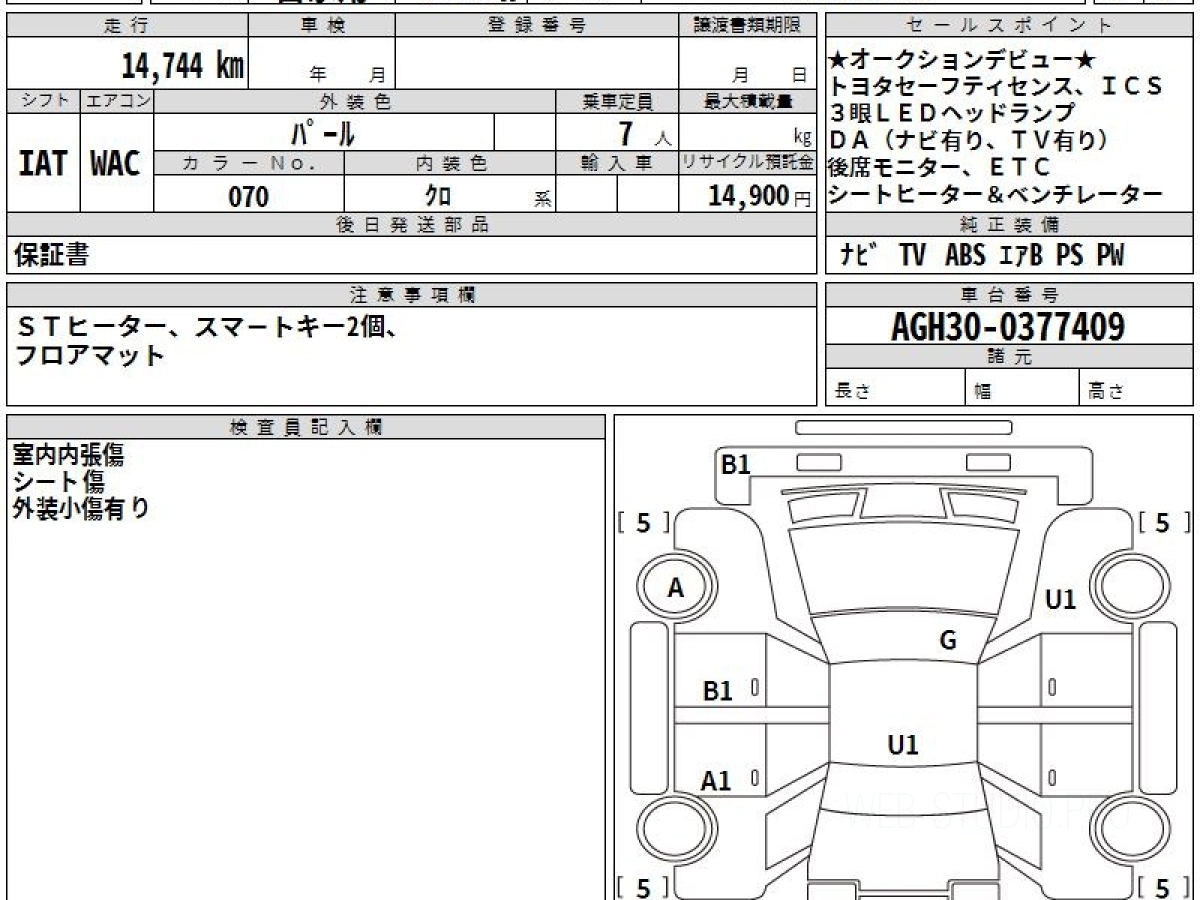
Task: Select the トヨタセーフティセンス、ICS line
Action: [x=996, y=86]
